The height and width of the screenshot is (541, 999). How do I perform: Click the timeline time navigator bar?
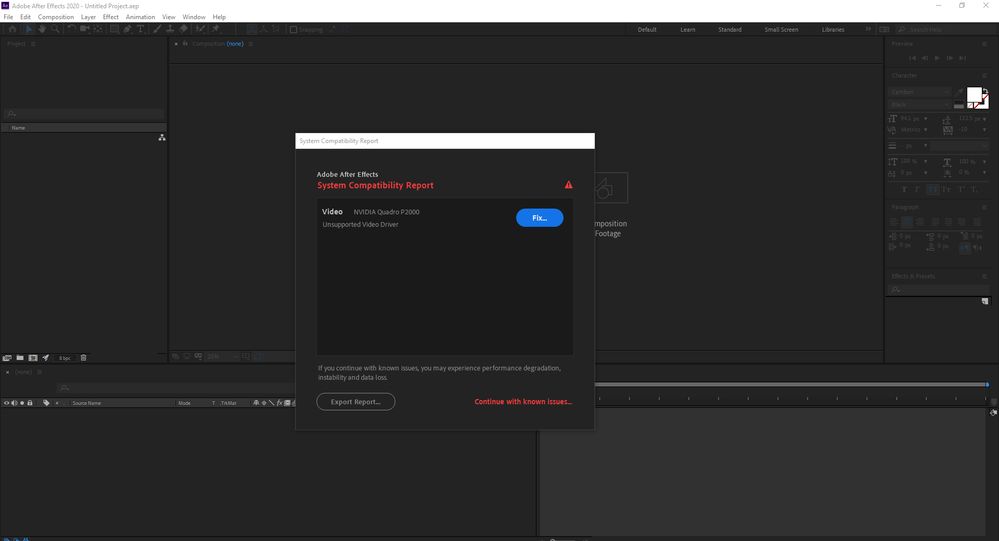point(791,384)
